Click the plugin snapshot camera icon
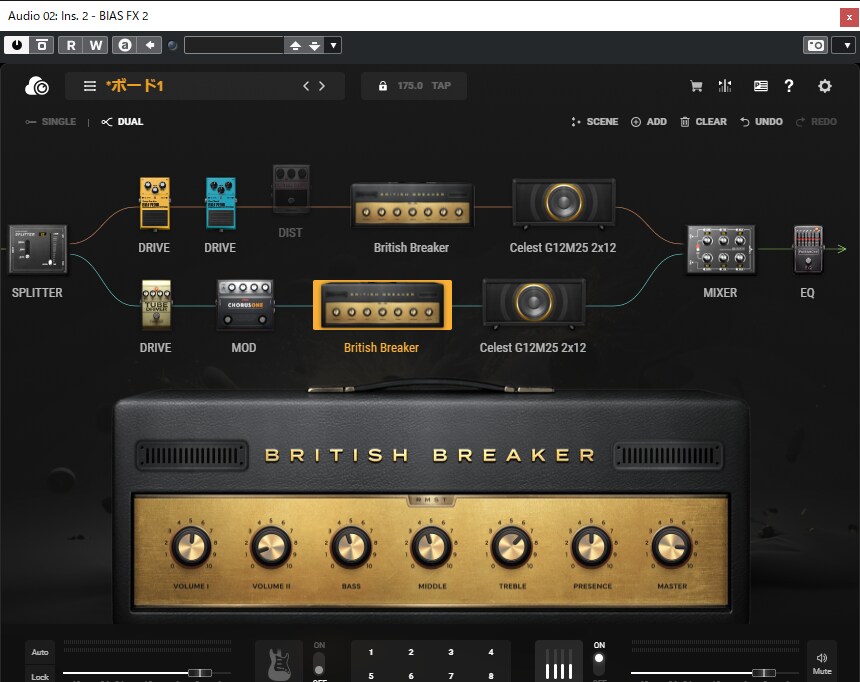The height and width of the screenshot is (682, 860). pyautogui.click(x=816, y=45)
